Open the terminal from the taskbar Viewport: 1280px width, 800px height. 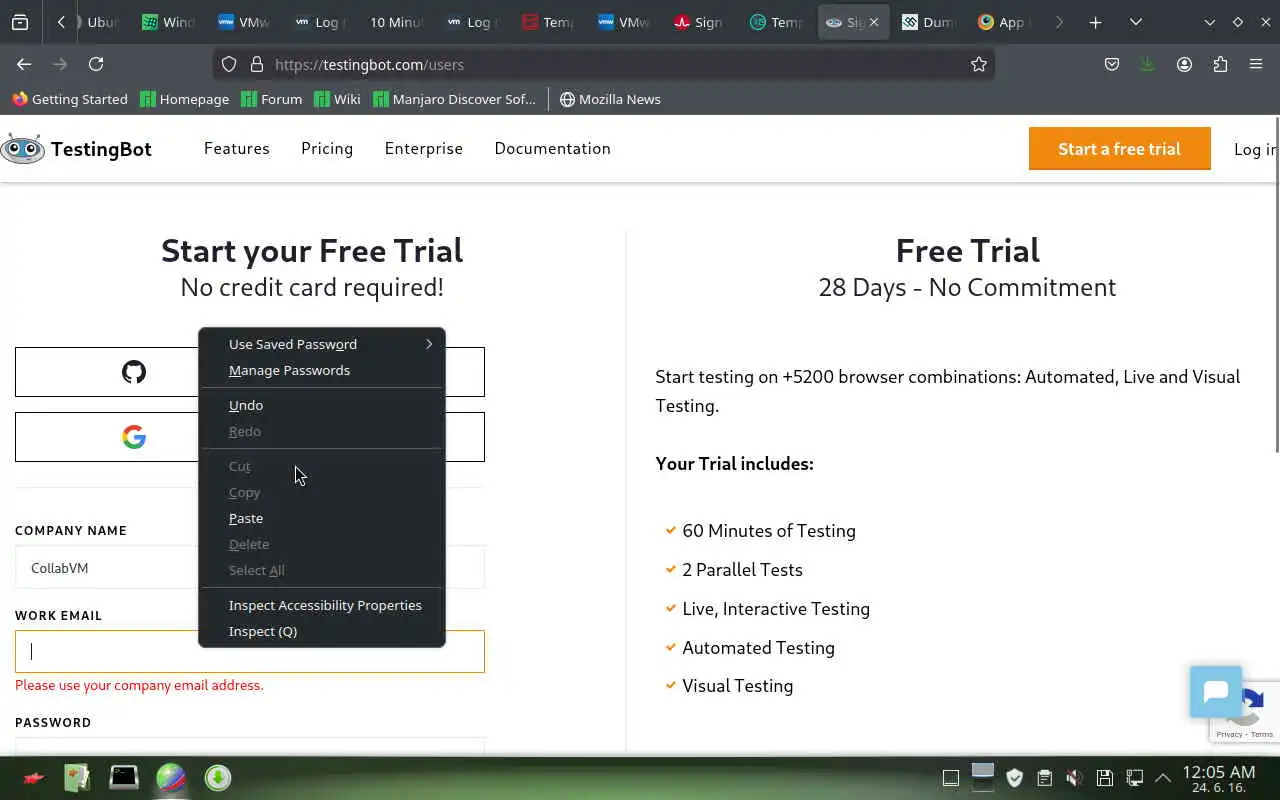(124, 778)
